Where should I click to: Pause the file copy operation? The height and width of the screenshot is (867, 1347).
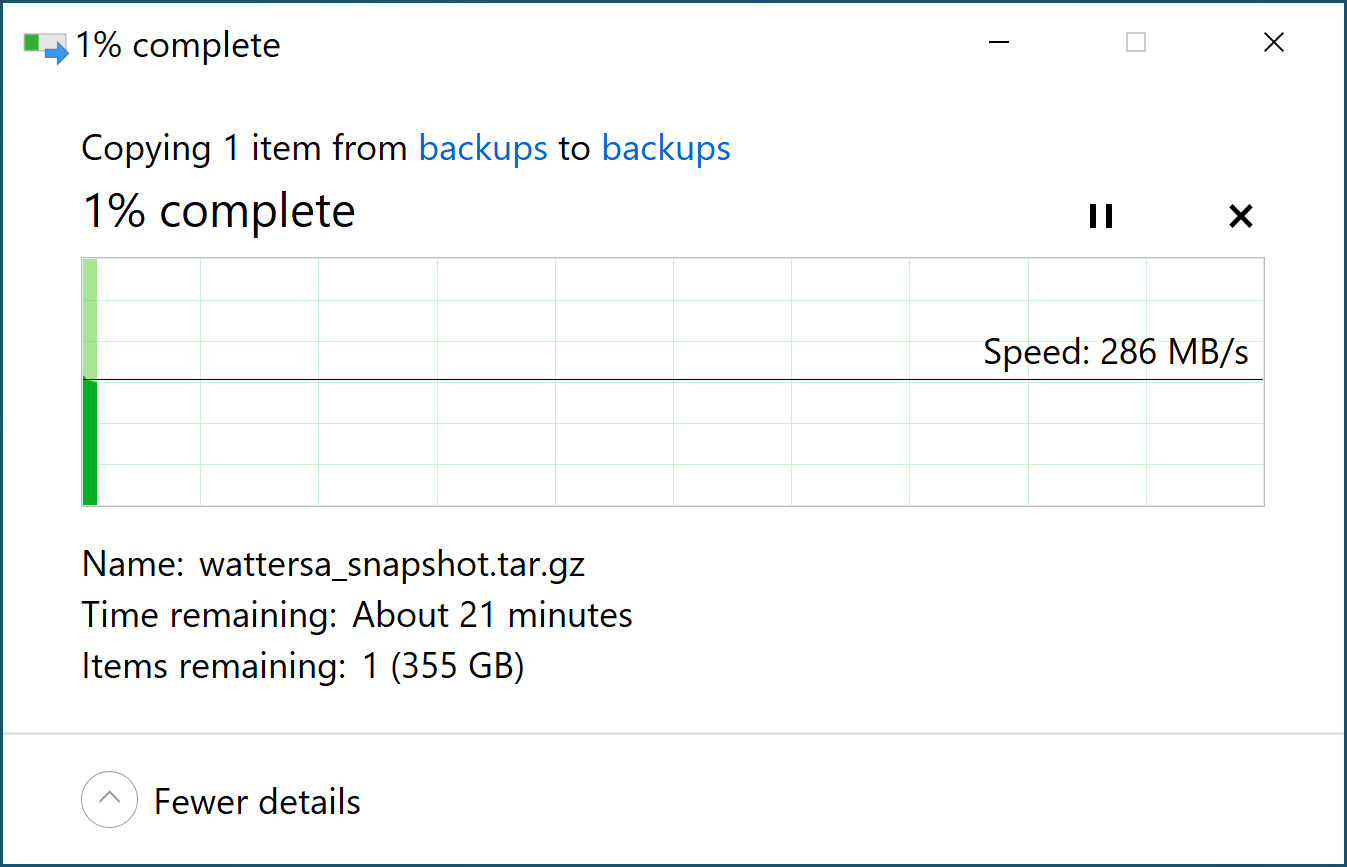coord(1100,216)
